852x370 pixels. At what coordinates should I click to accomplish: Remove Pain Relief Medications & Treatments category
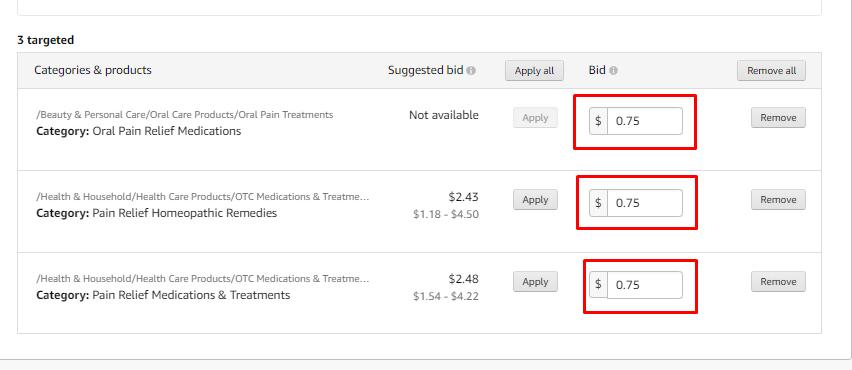pyautogui.click(x=778, y=282)
